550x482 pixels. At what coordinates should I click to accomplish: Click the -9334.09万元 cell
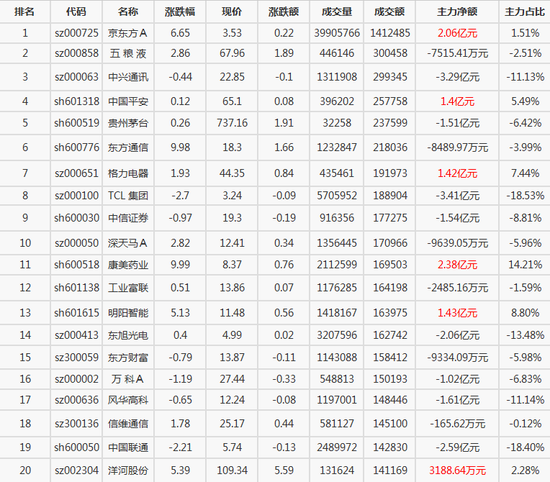457,357
